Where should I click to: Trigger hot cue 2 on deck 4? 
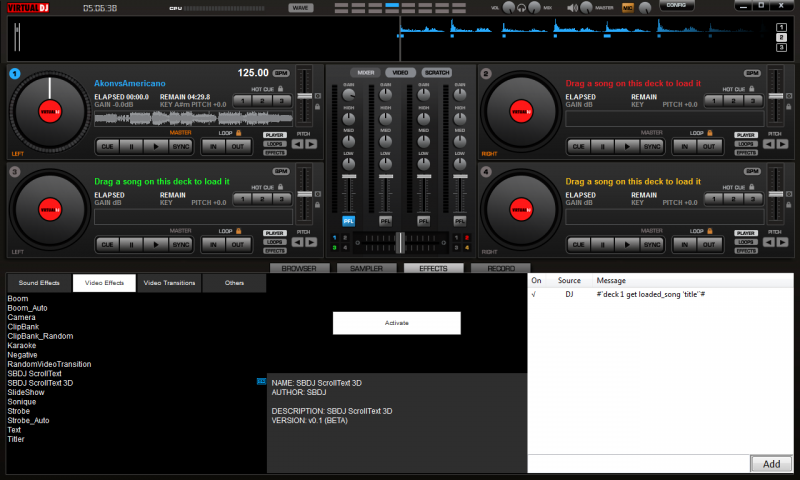click(733, 199)
